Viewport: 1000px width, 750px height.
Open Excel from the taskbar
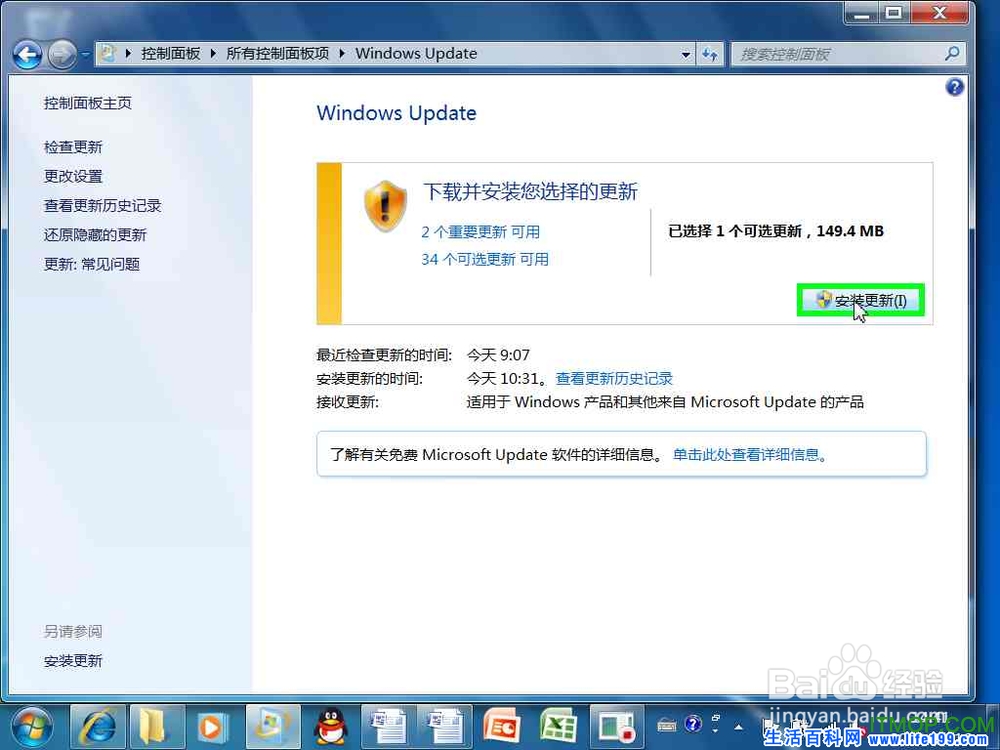pos(559,727)
